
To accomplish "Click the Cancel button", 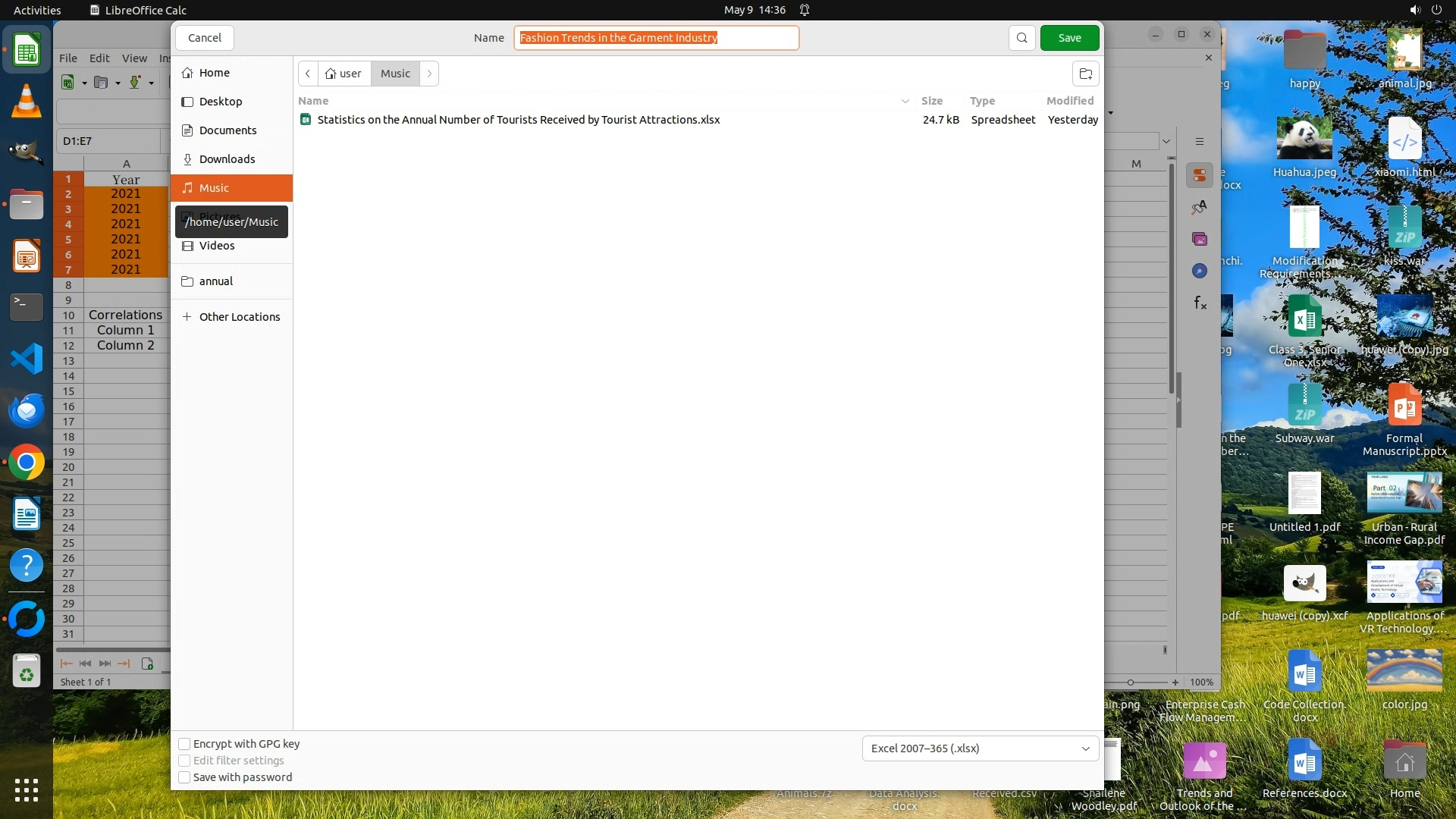I will [204, 38].
